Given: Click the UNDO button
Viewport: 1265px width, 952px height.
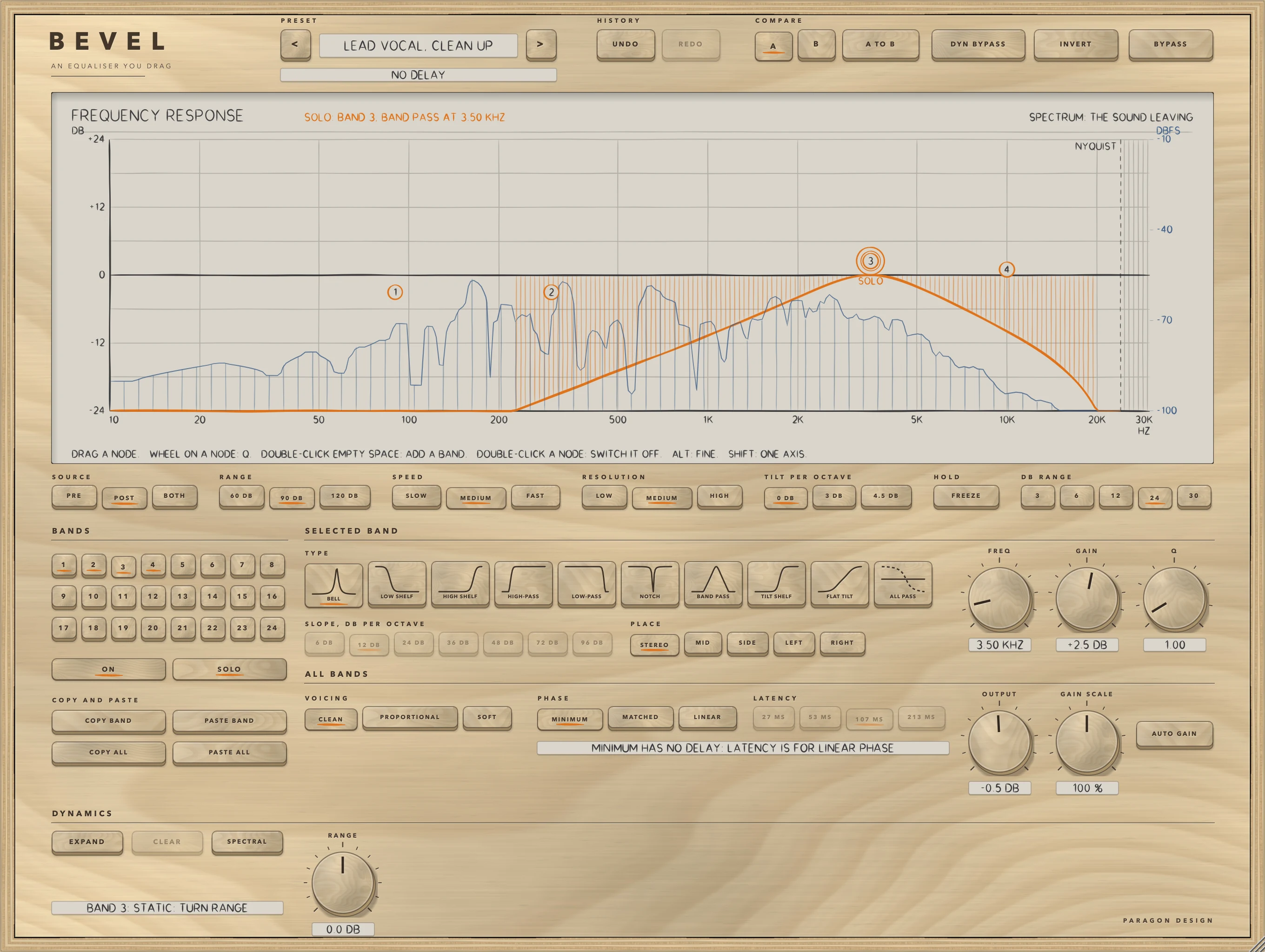Looking at the screenshot, I should [x=626, y=45].
